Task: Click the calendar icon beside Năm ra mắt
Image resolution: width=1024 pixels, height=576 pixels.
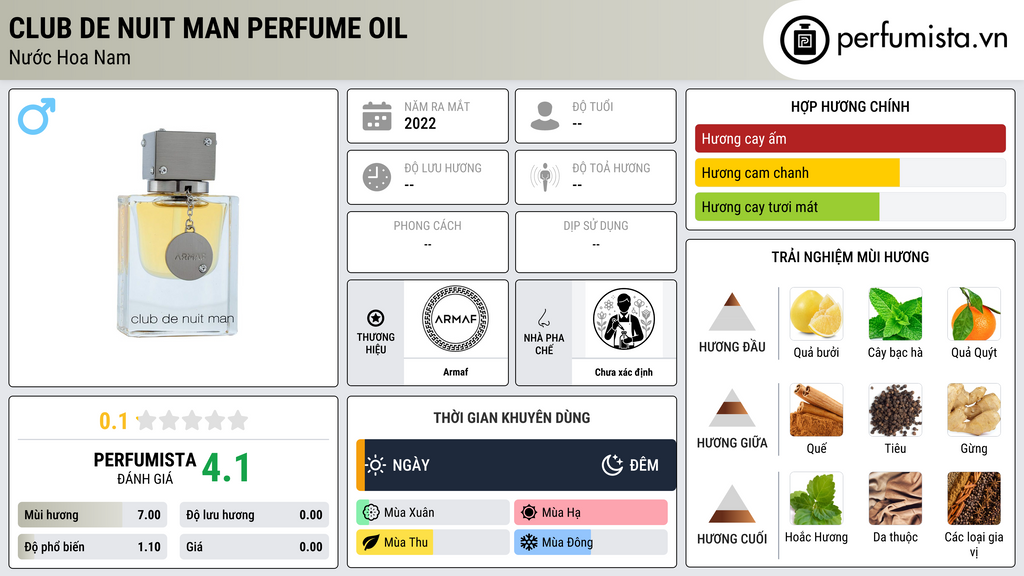Action: pos(377,116)
